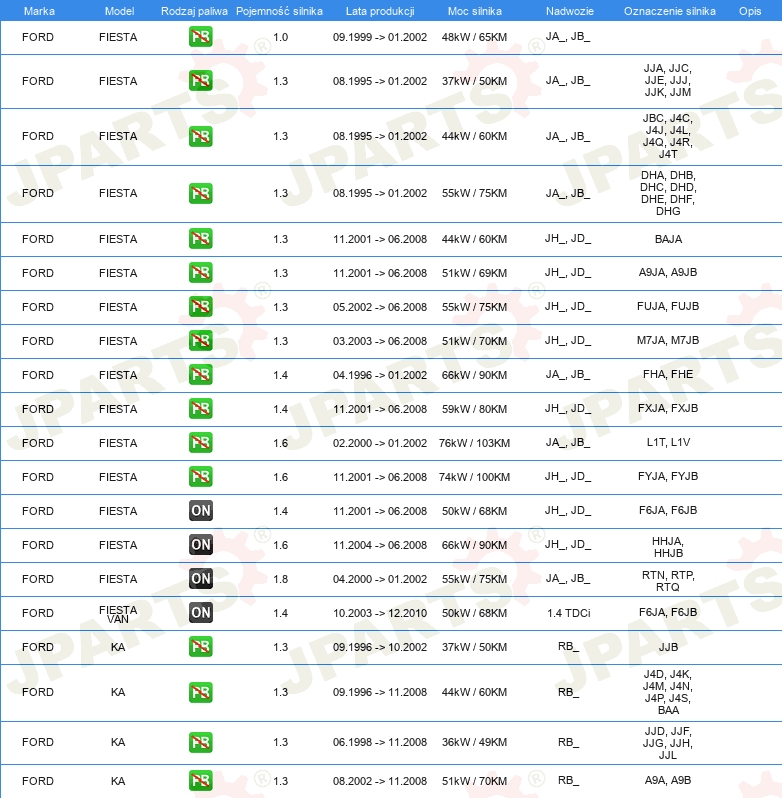Click petrol icon in Fiesta 37kW/50KM row
Viewport: 782px width, 798px height.
click(200, 80)
